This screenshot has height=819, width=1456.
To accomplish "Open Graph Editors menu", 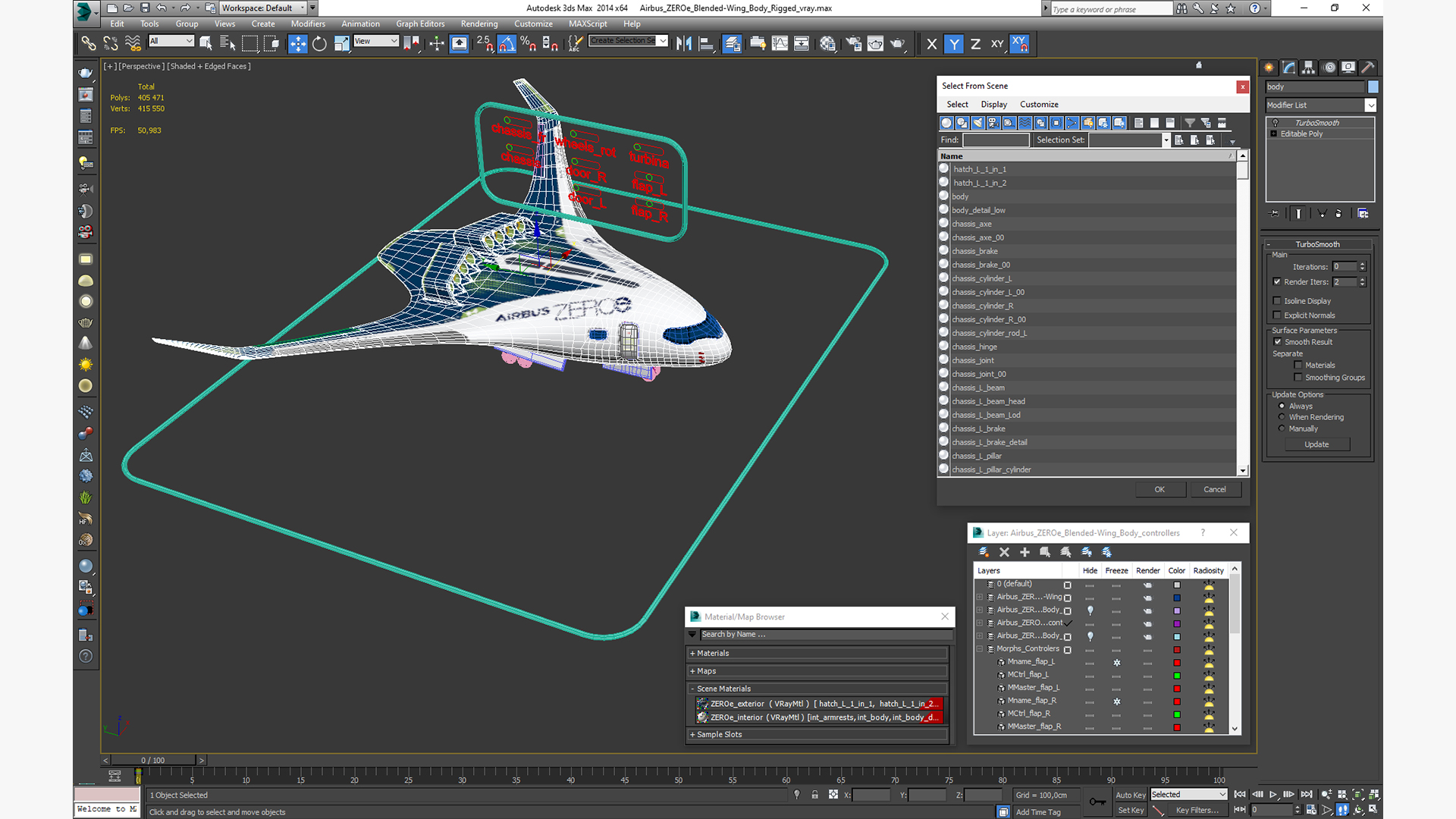I will (x=420, y=24).
